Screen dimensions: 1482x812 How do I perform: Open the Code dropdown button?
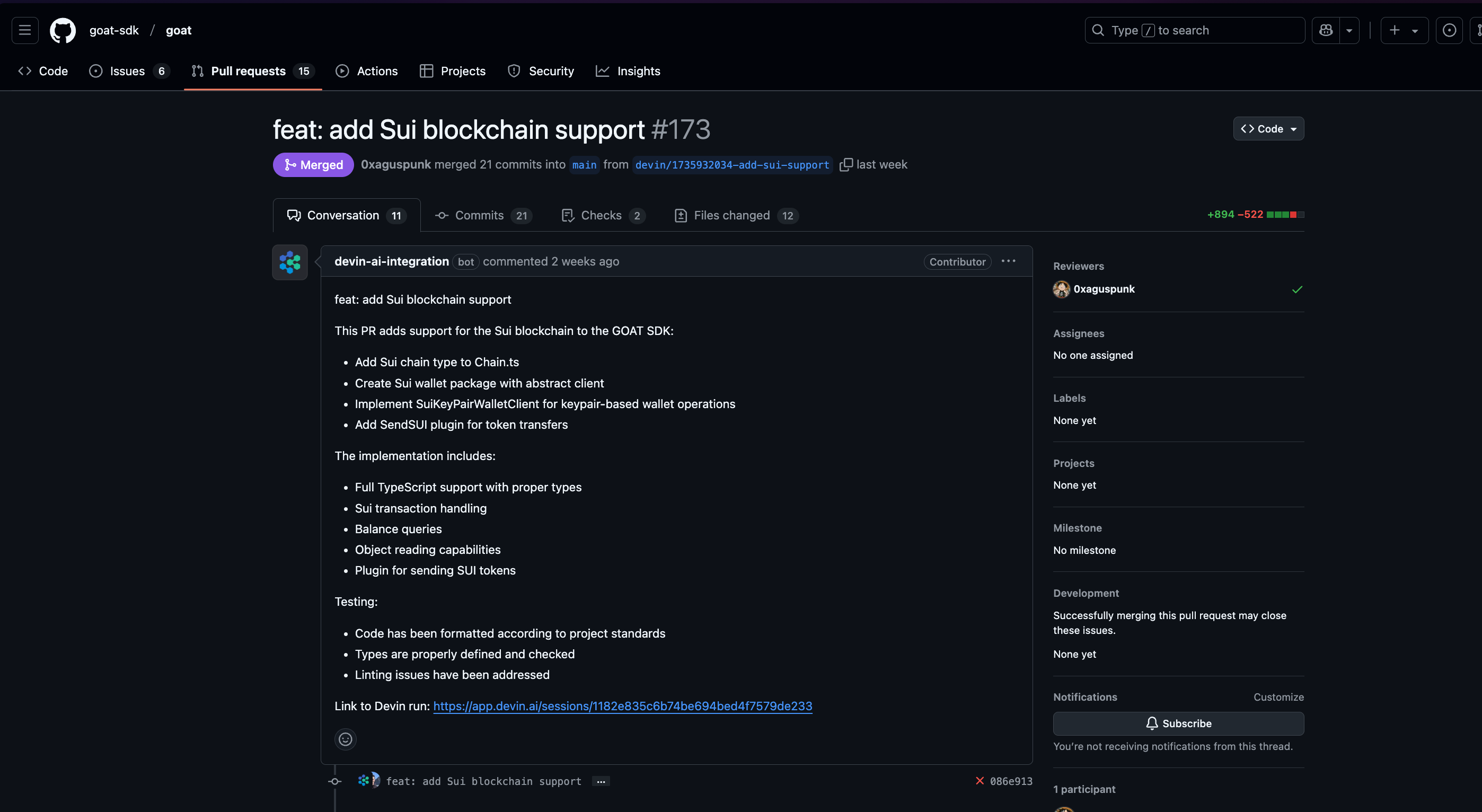(x=1268, y=129)
